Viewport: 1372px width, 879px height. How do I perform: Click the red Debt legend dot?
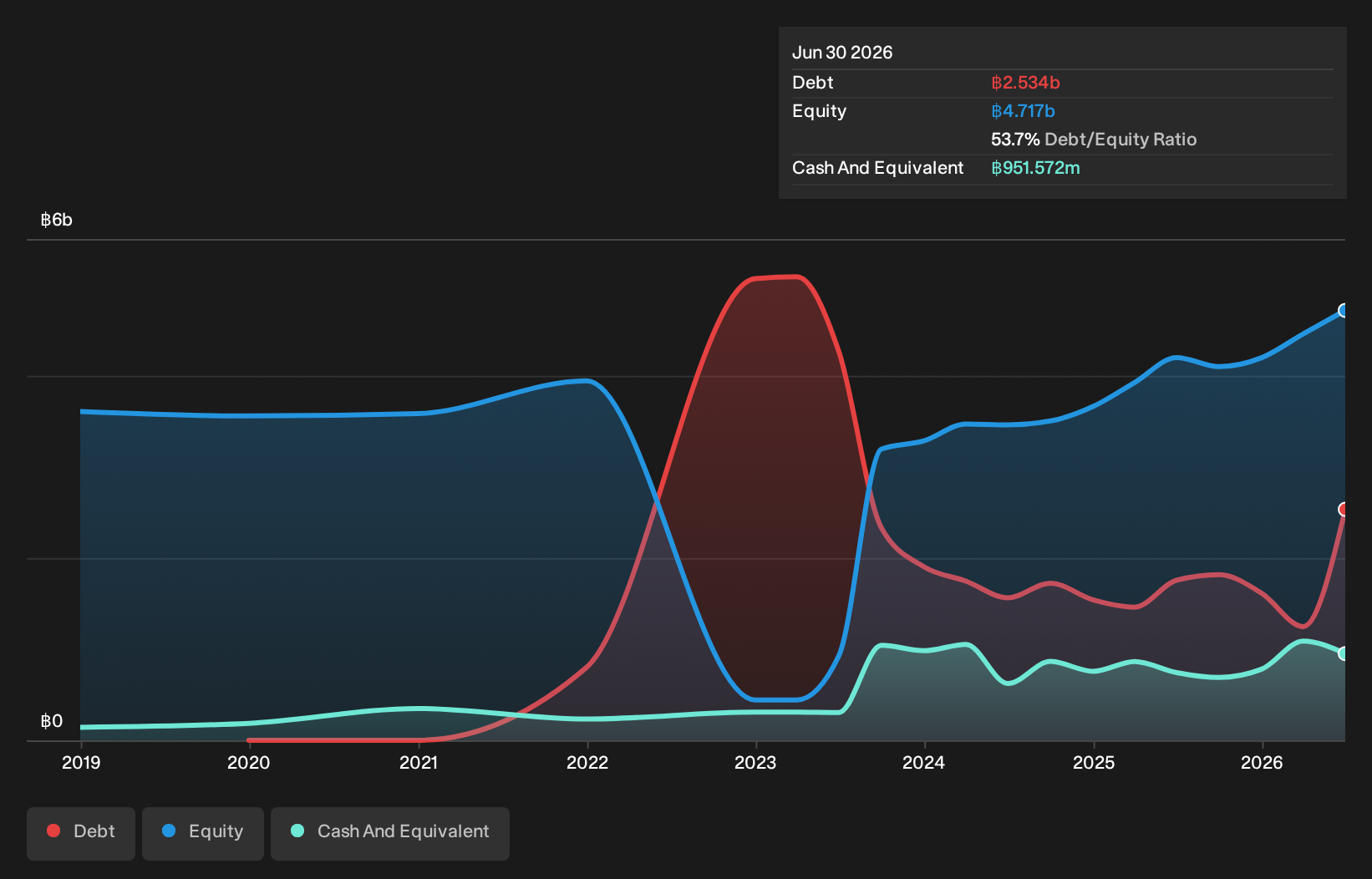click(x=53, y=831)
